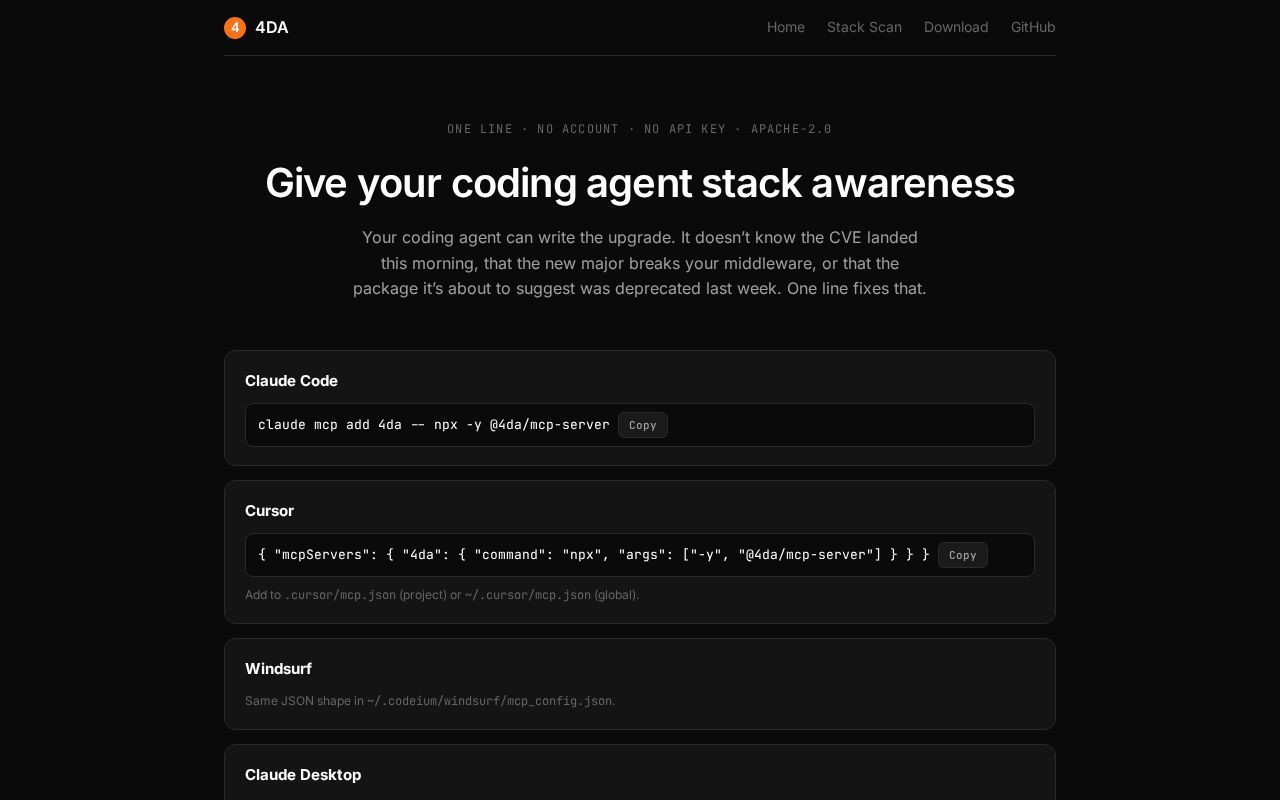This screenshot has height=800, width=1280.
Task: Open the Home navigation link
Action: 786,27
